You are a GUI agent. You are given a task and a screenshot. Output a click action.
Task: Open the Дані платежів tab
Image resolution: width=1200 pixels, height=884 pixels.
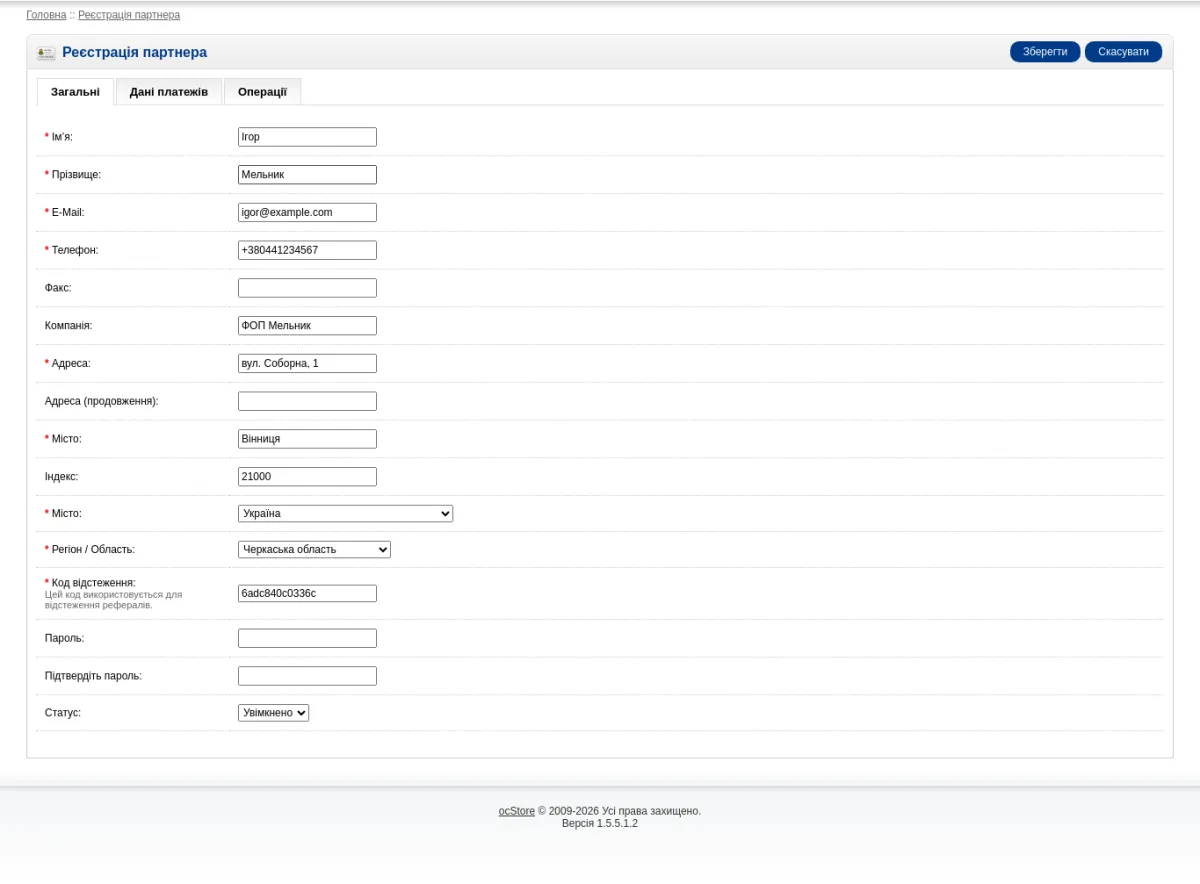(x=169, y=92)
